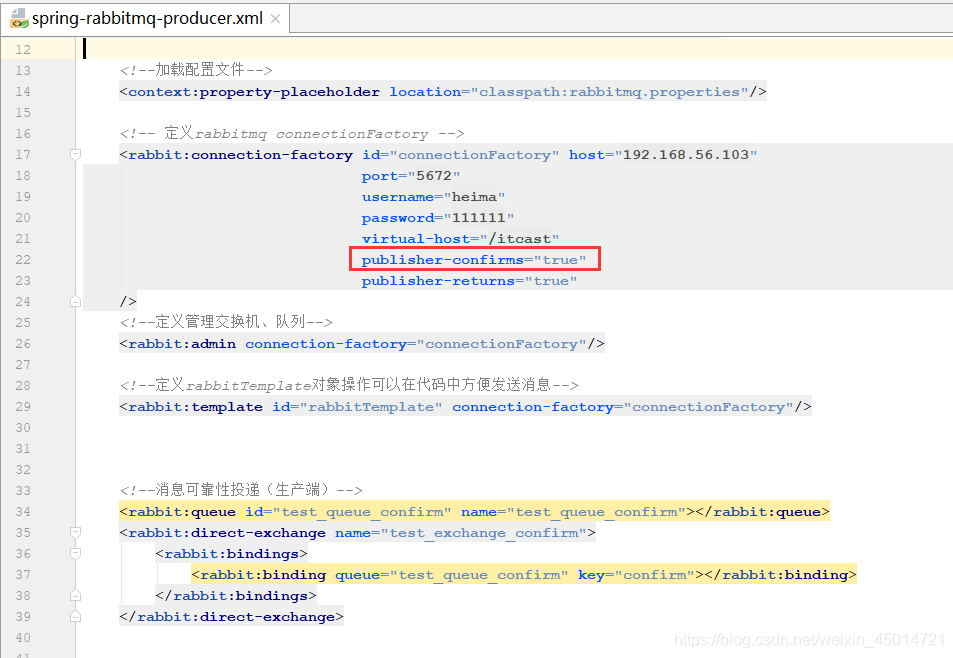Image resolution: width=953 pixels, height=658 pixels.
Task: Collapse the fold end marker at line 24
Action: pyautogui.click(x=75, y=301)
